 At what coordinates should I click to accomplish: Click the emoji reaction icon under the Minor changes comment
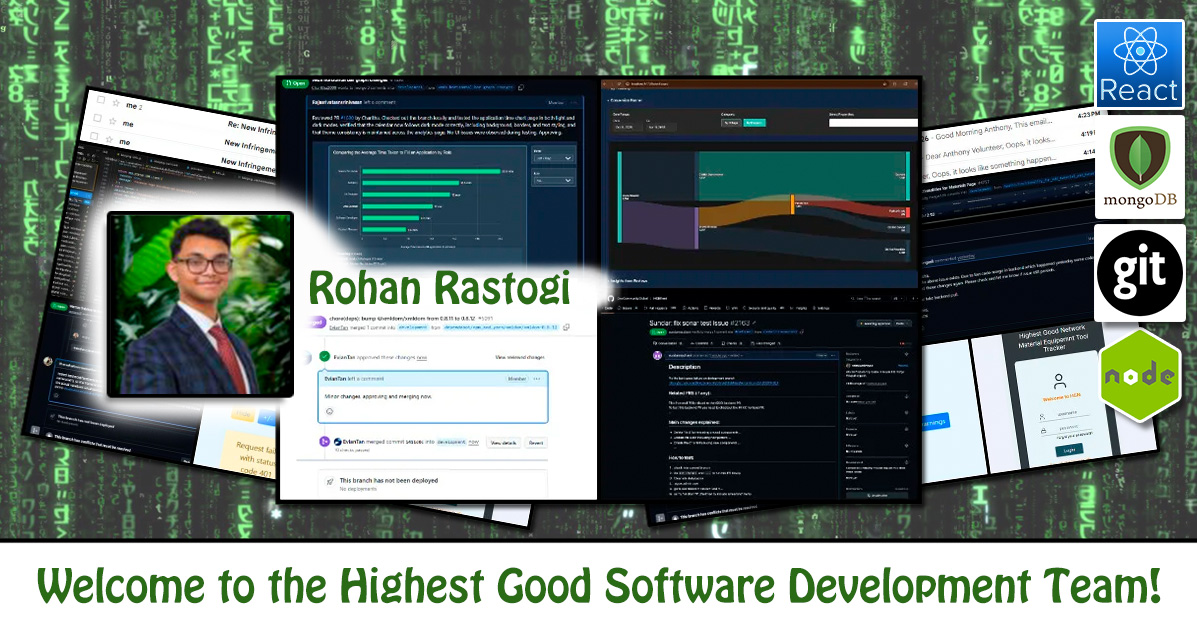click(x=330, y=411)
